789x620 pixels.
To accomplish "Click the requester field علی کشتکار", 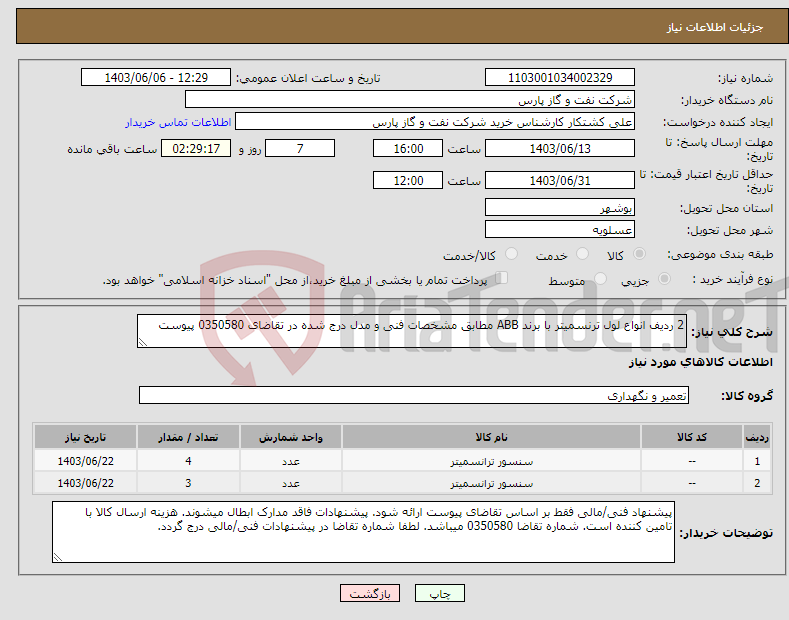I will coord(435,122).
